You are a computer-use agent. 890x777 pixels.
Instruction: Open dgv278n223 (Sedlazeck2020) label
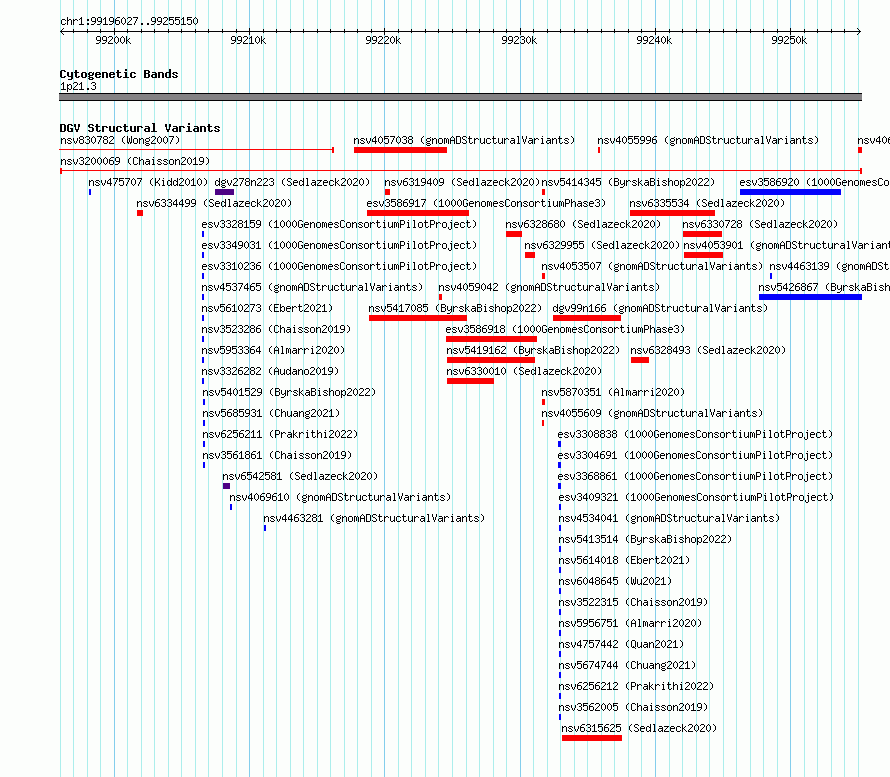point(292,182)
